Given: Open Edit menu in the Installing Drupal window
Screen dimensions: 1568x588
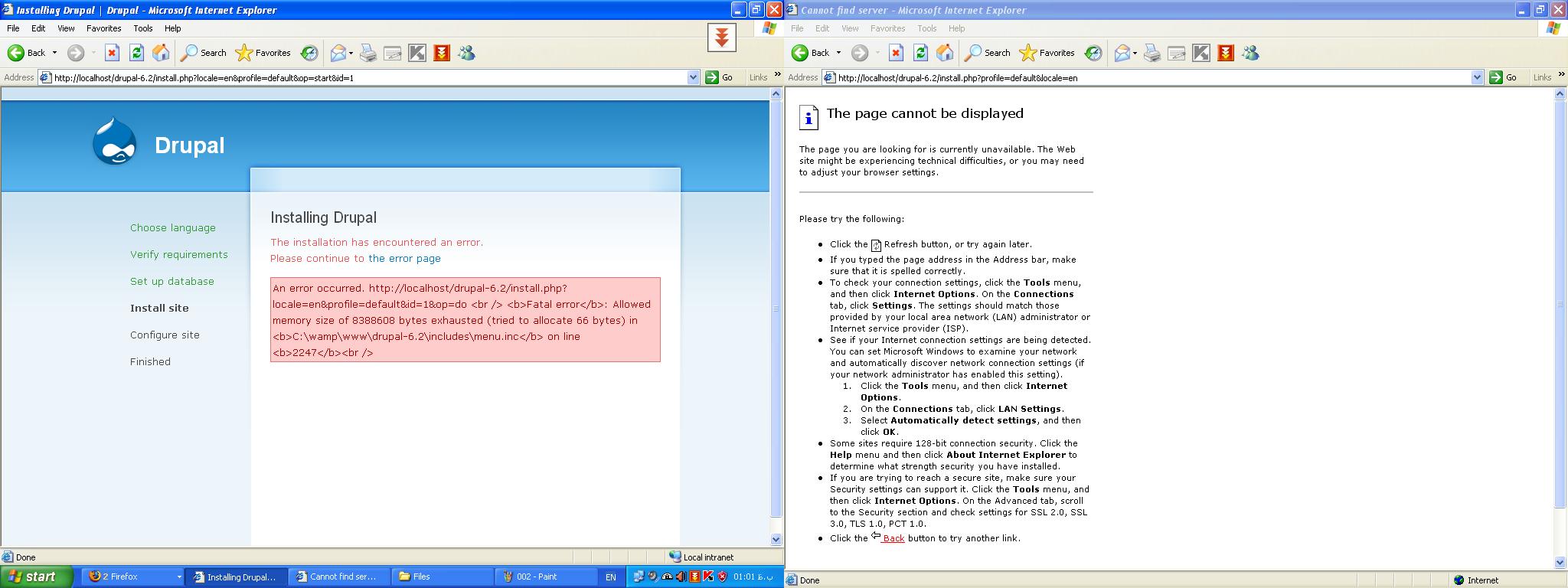Looking at the screenshot, I should pyautogui.click(x=38, y=28).
